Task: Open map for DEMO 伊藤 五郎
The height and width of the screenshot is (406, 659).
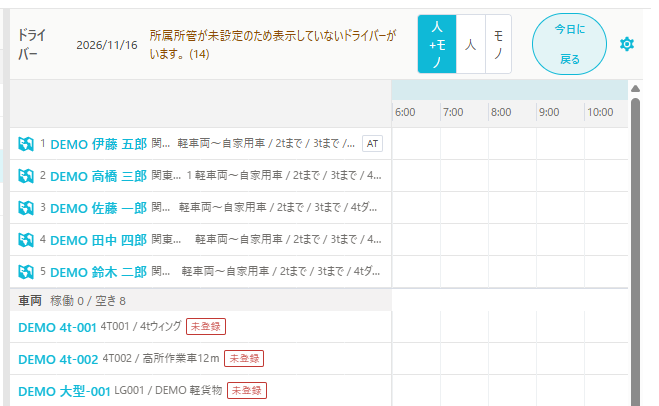Action: coord(26,144)
